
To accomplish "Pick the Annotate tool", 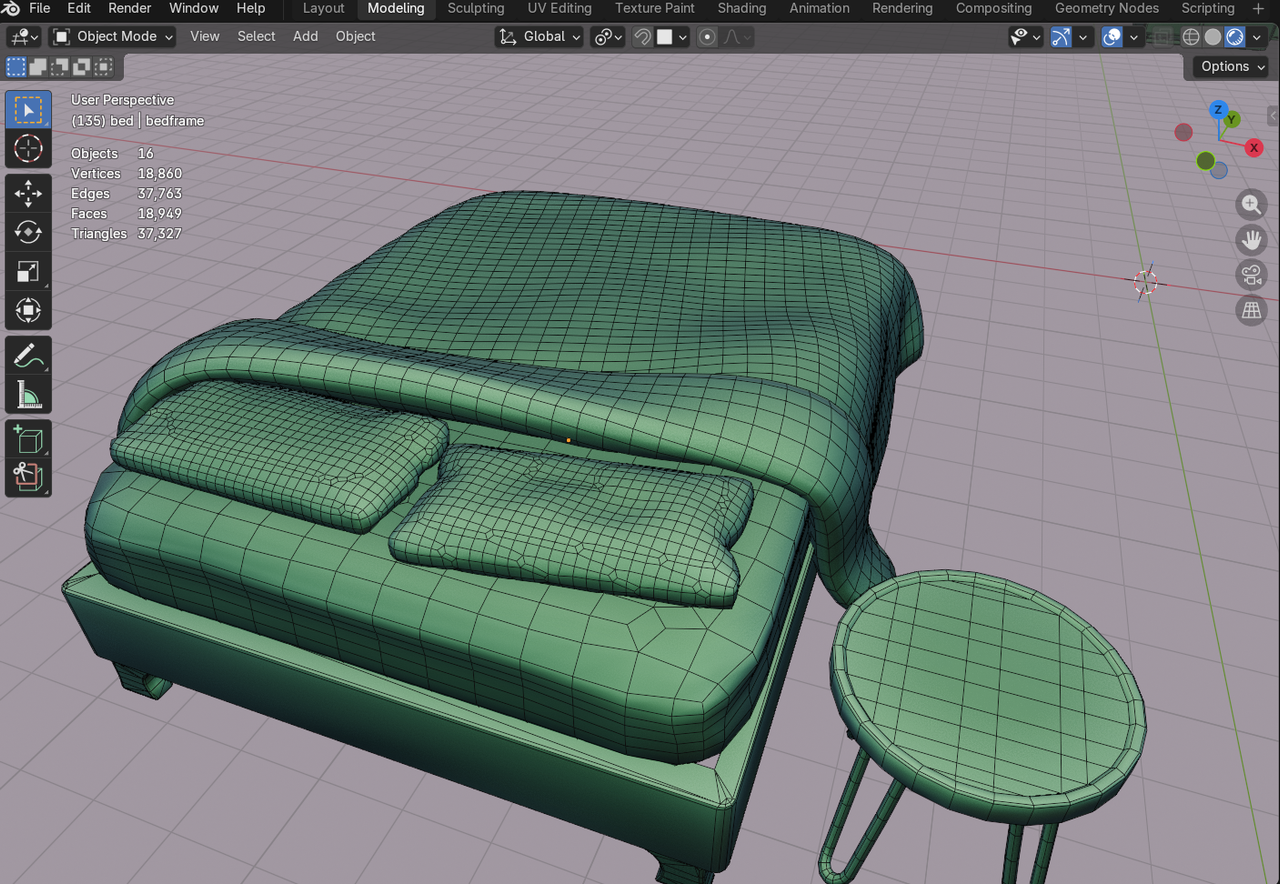I will click(x=28, y=354).
